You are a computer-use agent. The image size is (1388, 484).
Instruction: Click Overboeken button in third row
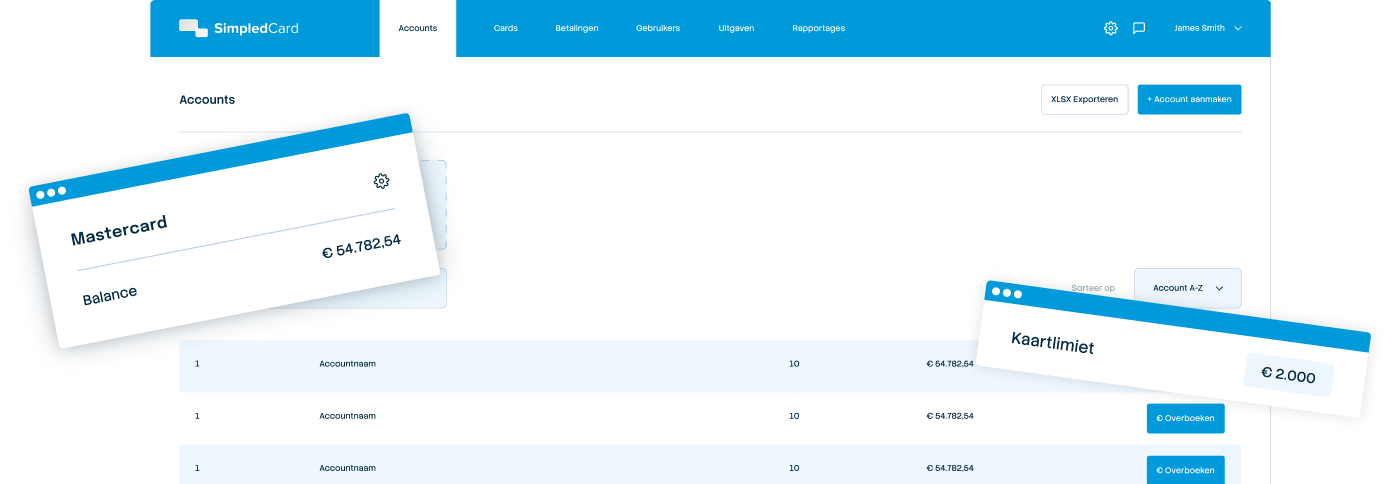pos(1185,470)
